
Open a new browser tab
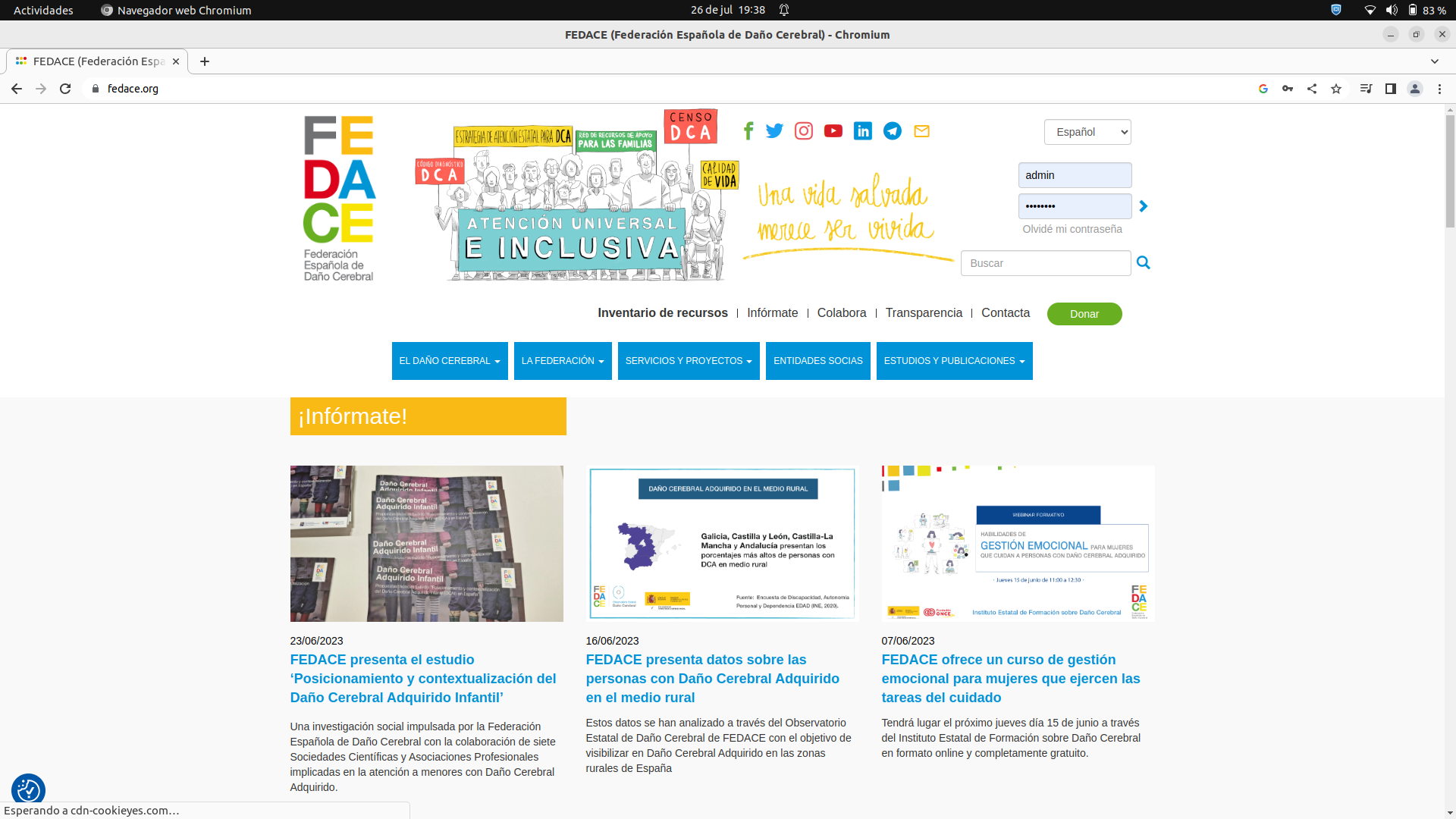205,61
